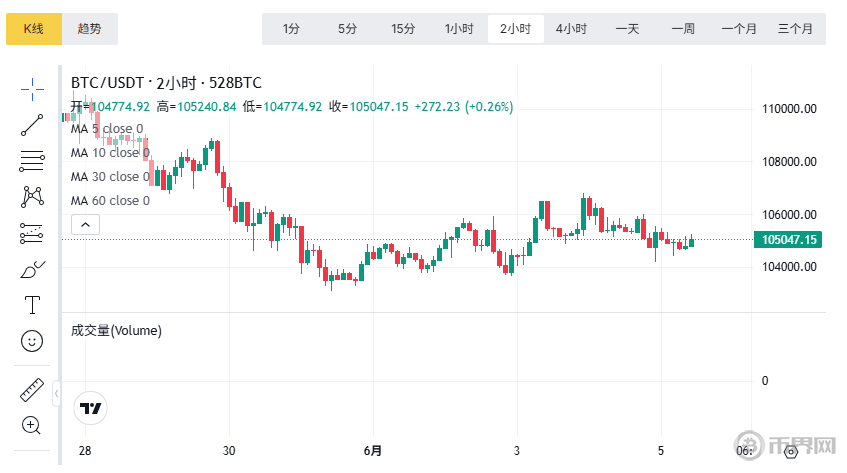The width and height of the screenshot is (847, 473).
Task: Select the 15分 interval
Action: click(x=403, y=29)
